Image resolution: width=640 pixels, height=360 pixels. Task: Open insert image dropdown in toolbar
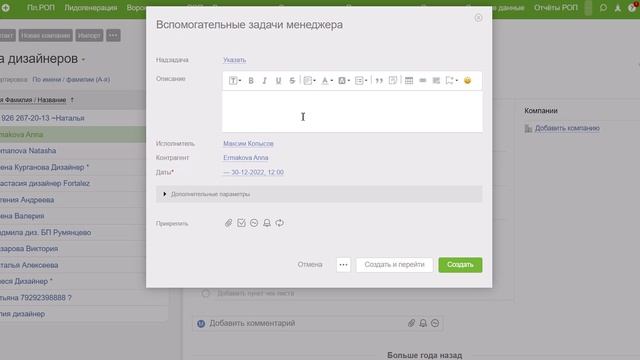point(451,80)
